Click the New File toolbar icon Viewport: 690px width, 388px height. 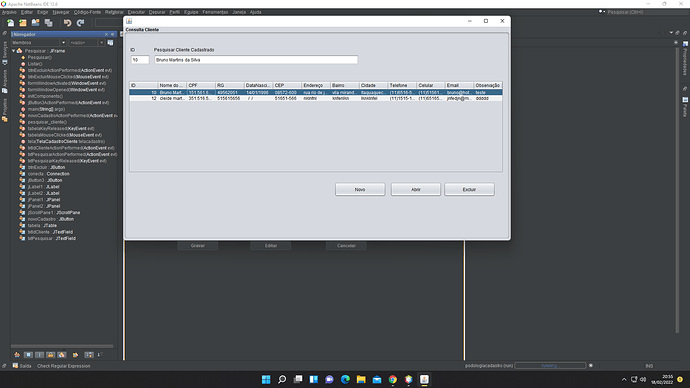11,23
